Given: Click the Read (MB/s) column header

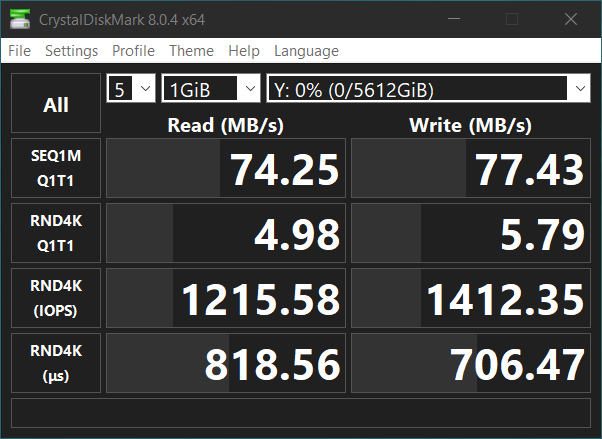Looking at the screenshot, I should pos(226,125).
